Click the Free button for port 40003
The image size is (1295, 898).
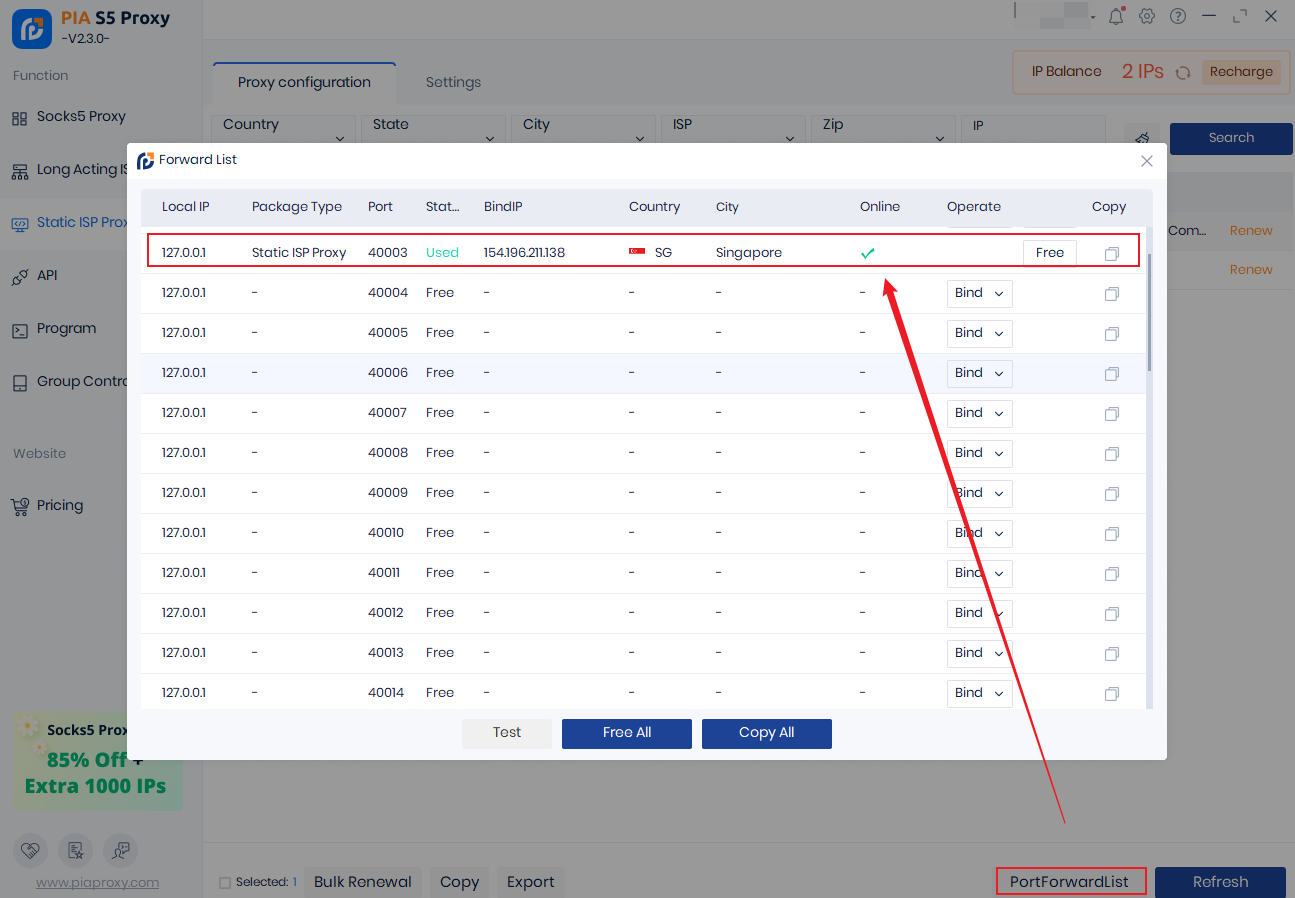click(1049, 253)
